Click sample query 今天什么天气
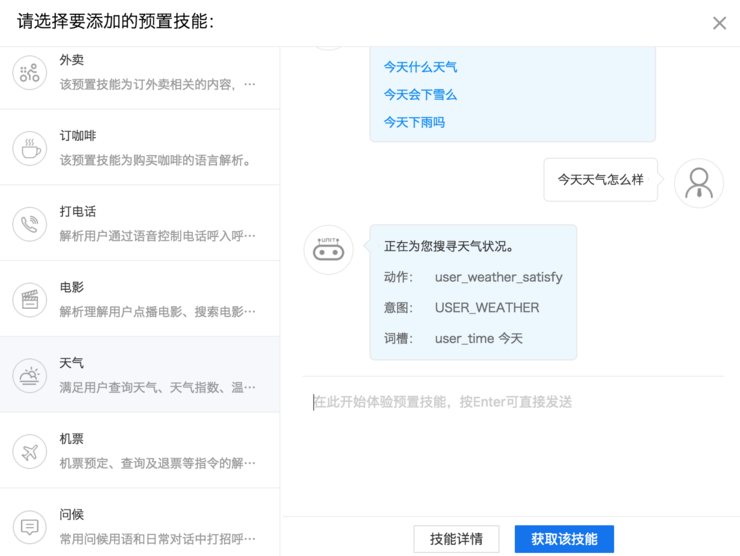 click(x=420, y=67)
